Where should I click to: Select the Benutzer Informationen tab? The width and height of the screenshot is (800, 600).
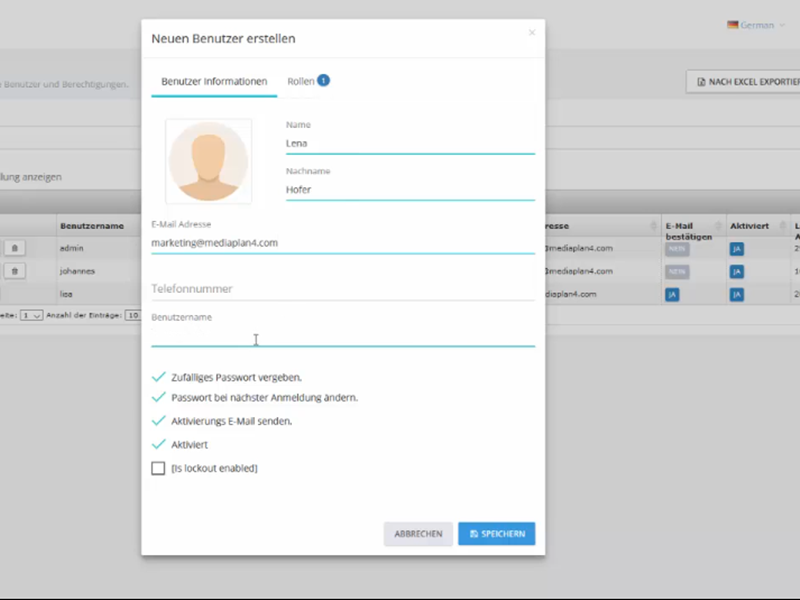(214, 81)
